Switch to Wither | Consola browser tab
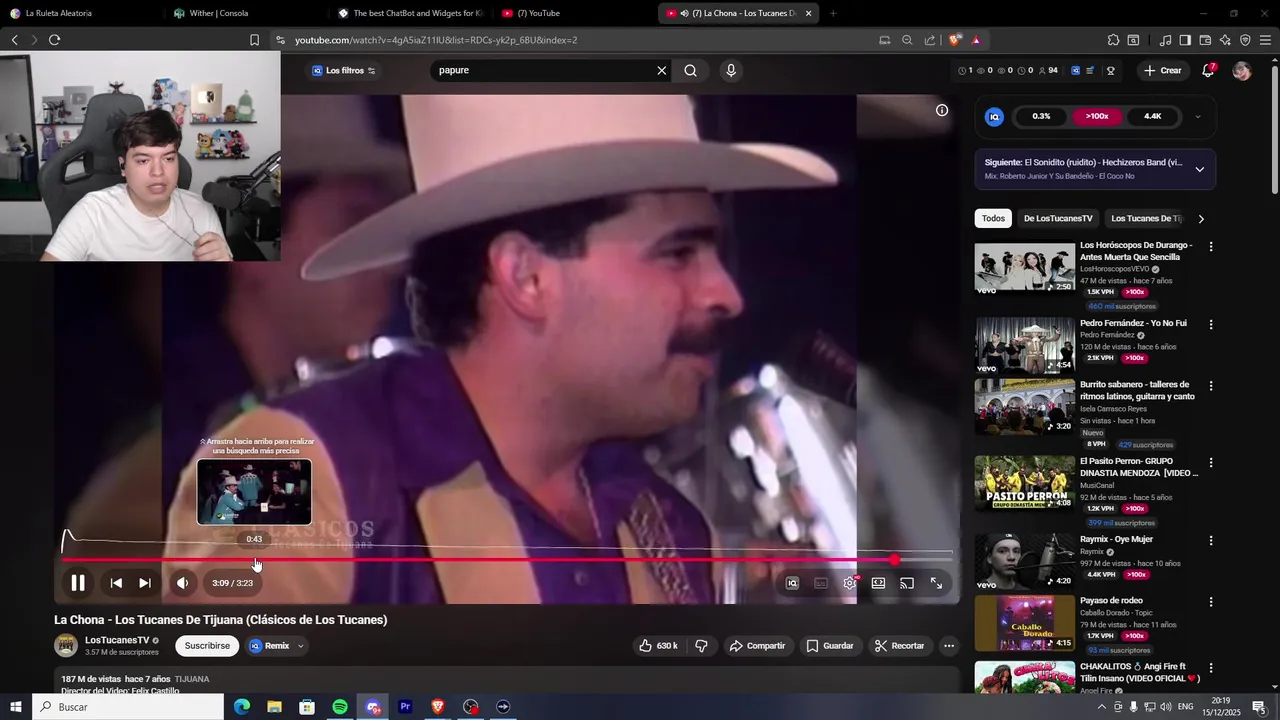Screen dimensions: 1280x720 [x=245, y=13]
